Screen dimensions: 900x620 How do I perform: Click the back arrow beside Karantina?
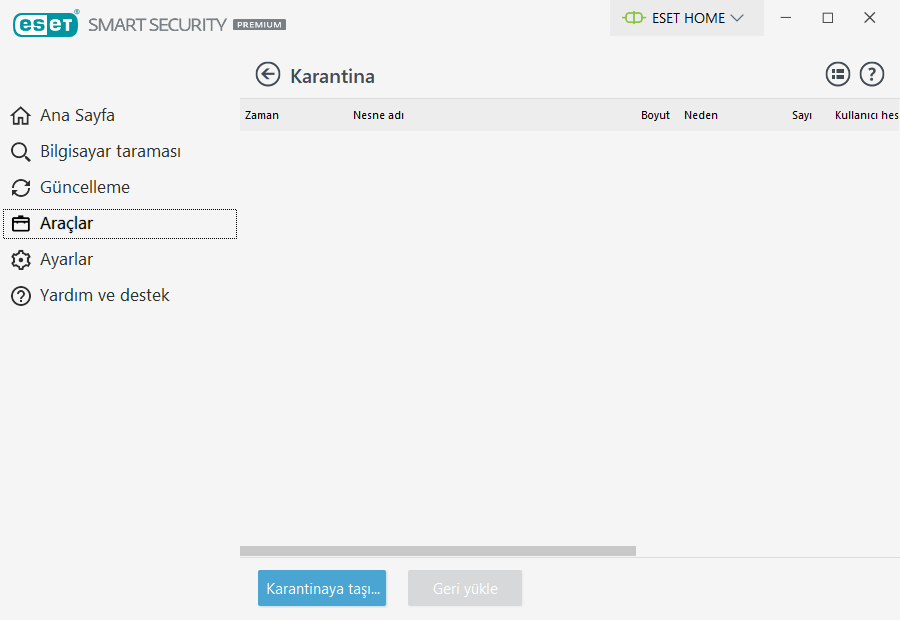[x=267, y=75]
